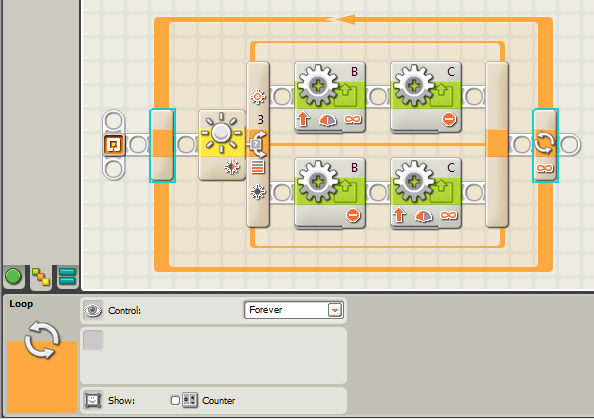The image size is (594, 419).
Task: Switch to the green circle common palette tab
Action: pyautogui.click(x=14, y=277)
